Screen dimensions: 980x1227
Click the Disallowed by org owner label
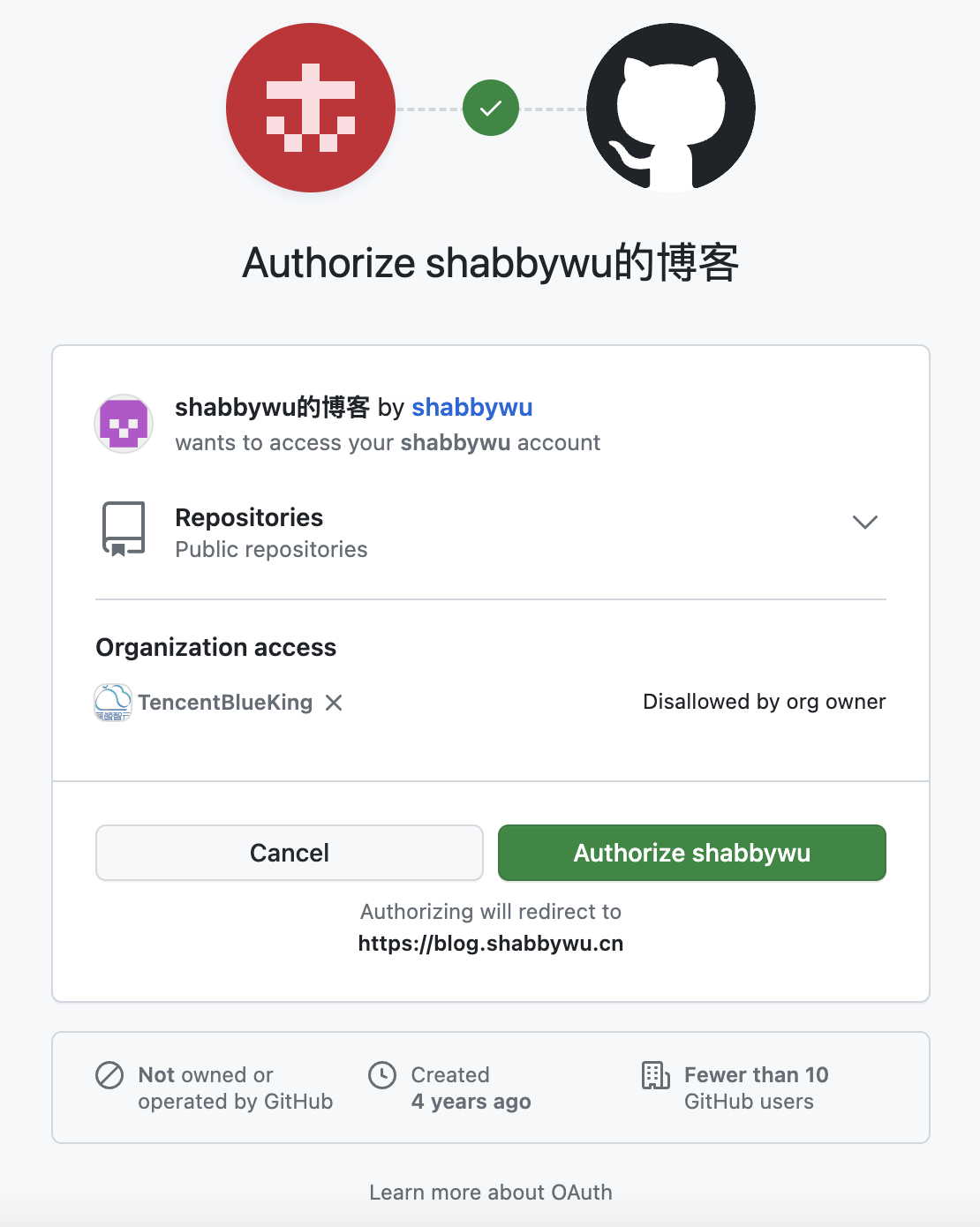pyautogui.click(x=764, y=702)
